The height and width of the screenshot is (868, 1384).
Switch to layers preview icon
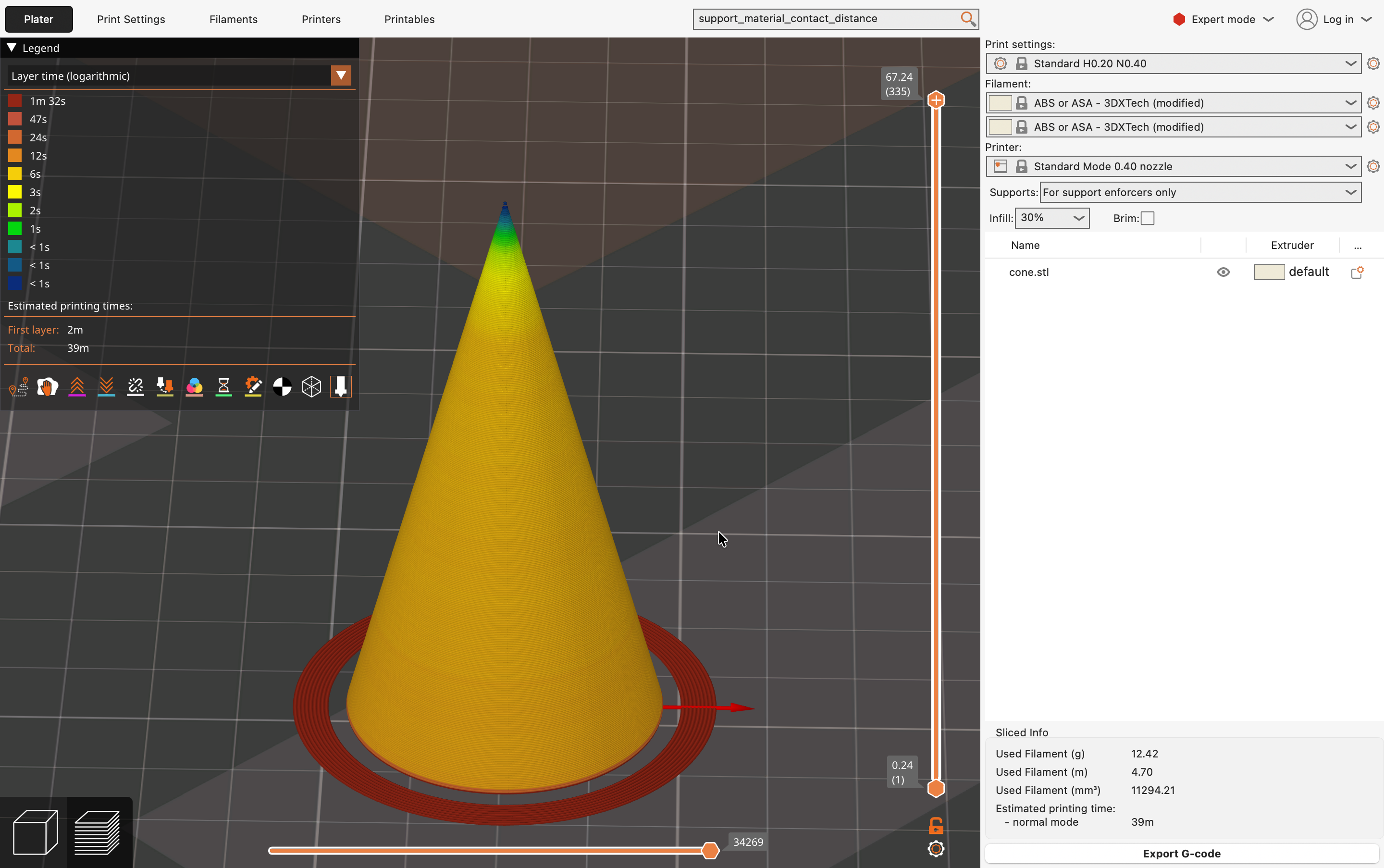[x=98, y=833]
